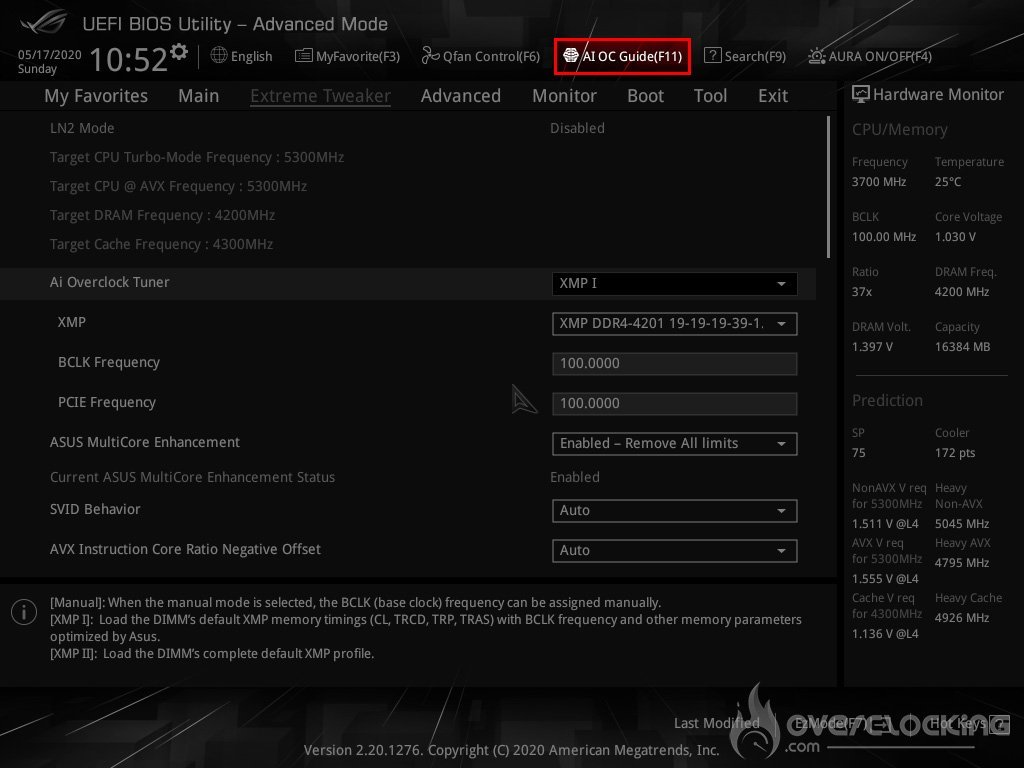1024x768 pixels.
Task: Click the info icon in help panel
Action: tap(24, 612)
